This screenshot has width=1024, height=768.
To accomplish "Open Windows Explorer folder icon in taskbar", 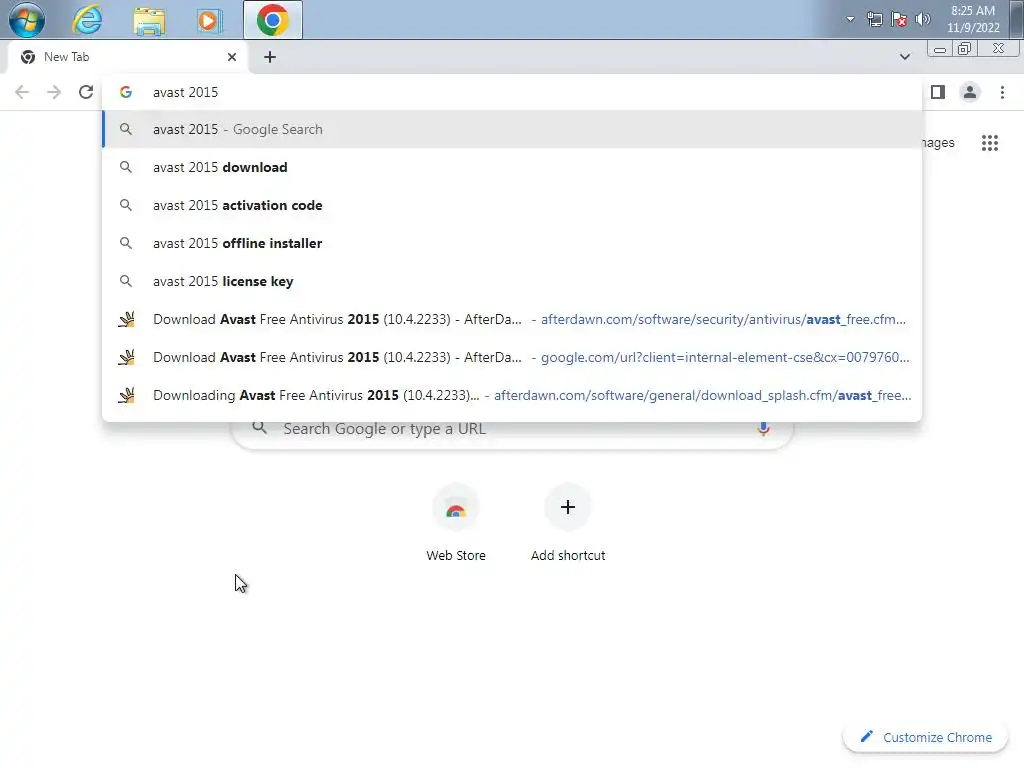I will pos(149,20).
